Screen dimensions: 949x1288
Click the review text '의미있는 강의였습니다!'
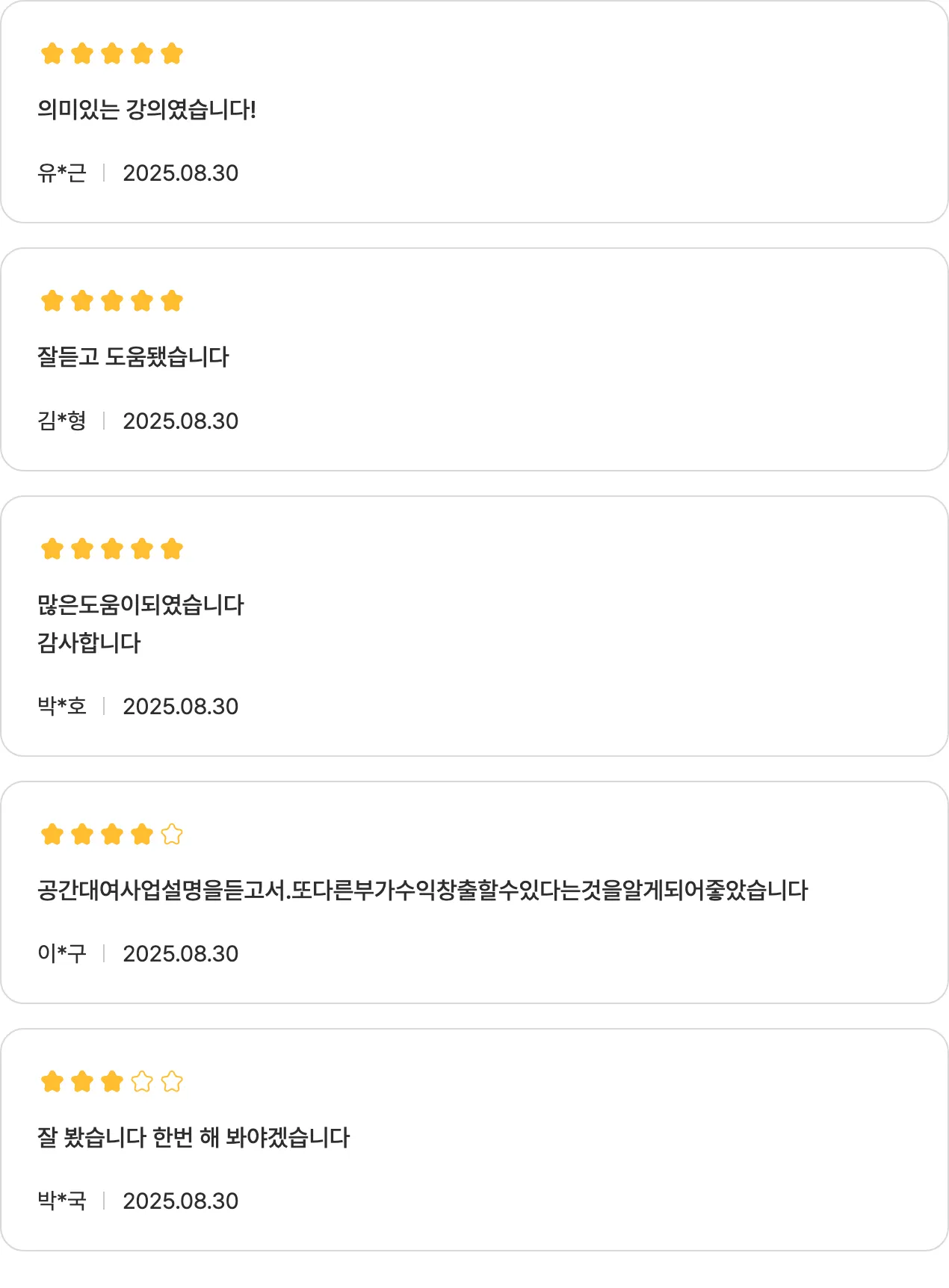pos(146,110)
